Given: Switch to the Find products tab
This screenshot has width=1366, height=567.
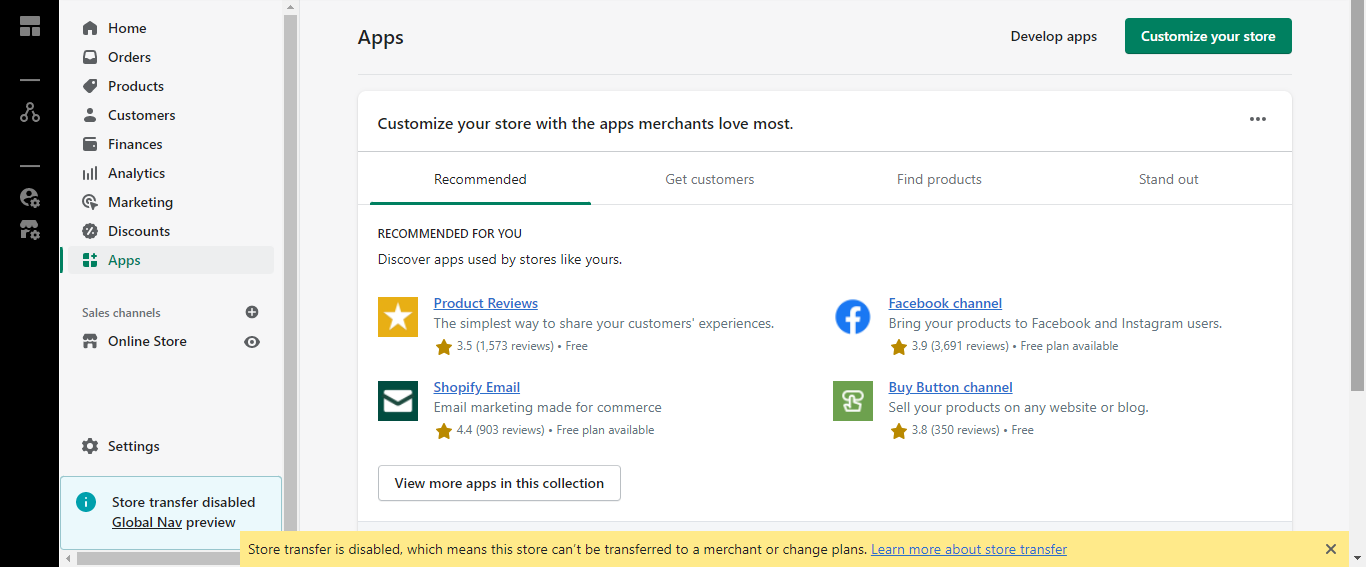Looking at the screenshot, I should [939, 179].
